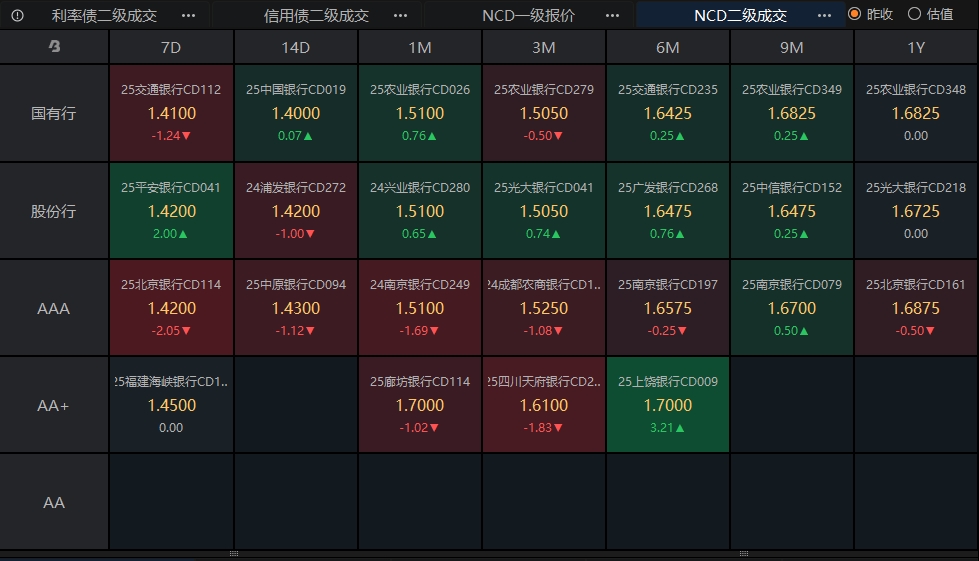
Task: Select the 估值 radio button
Action: click(914, 15)
